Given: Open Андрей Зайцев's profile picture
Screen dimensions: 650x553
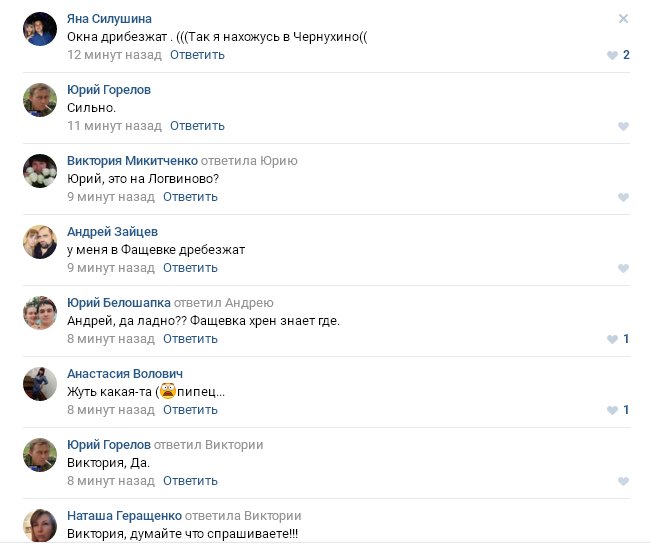Looking at the screenshot, I should coord(39,242).
